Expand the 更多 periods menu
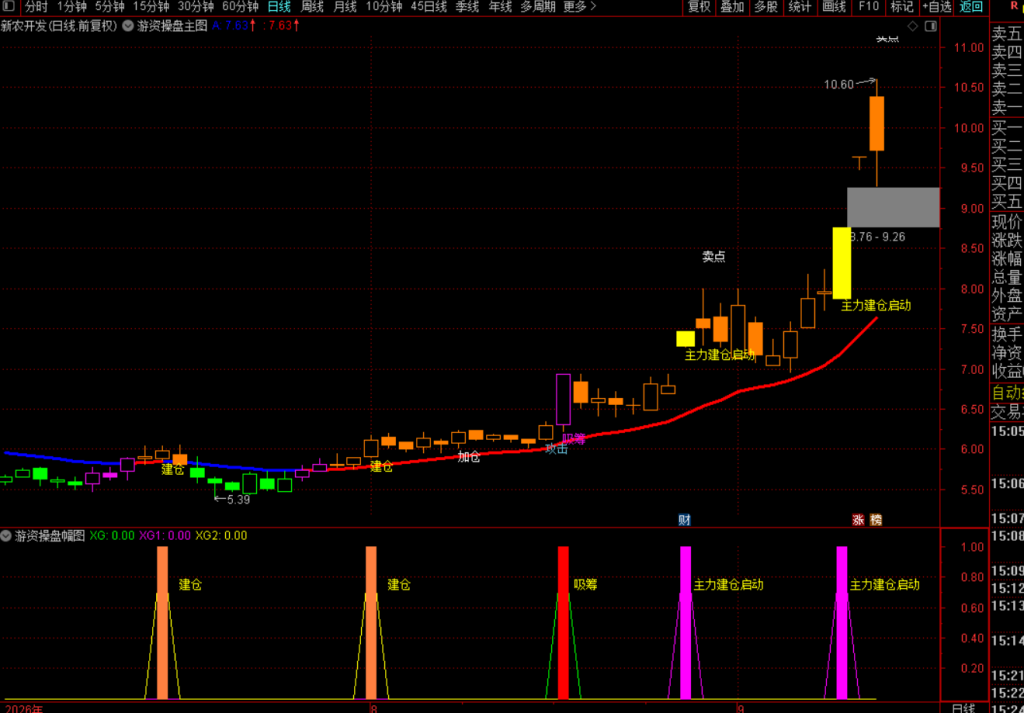 579,7
